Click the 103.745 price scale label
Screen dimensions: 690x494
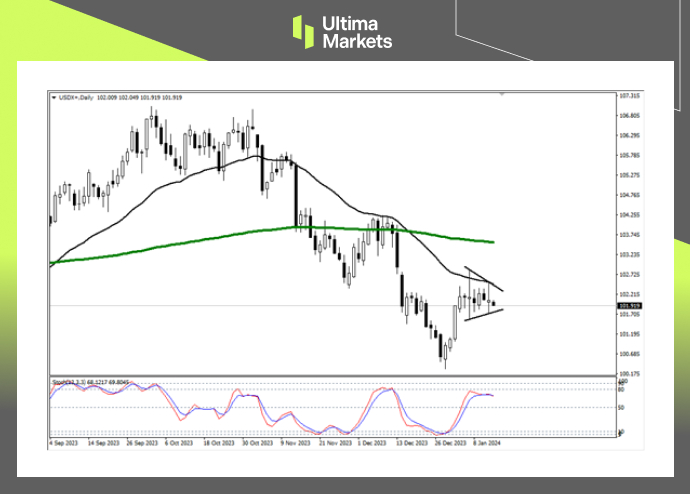click(630, 234)
